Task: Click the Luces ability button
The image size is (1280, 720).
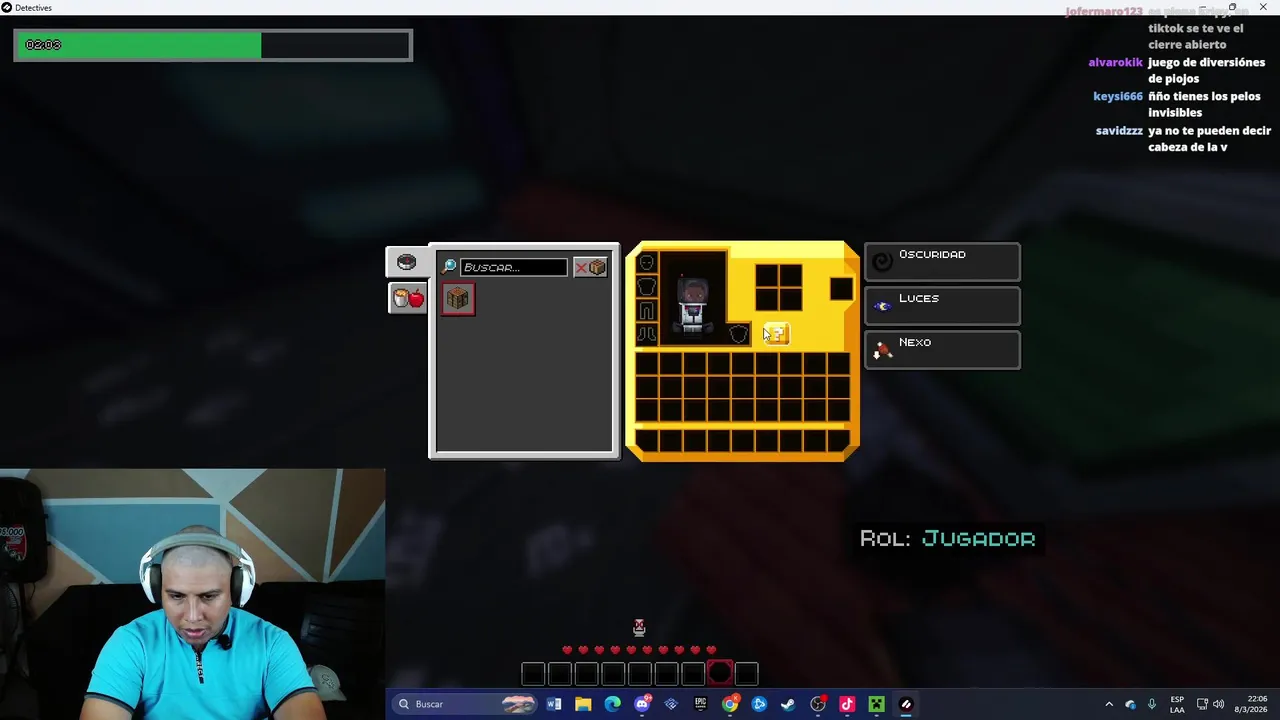Action: (942, 306)
